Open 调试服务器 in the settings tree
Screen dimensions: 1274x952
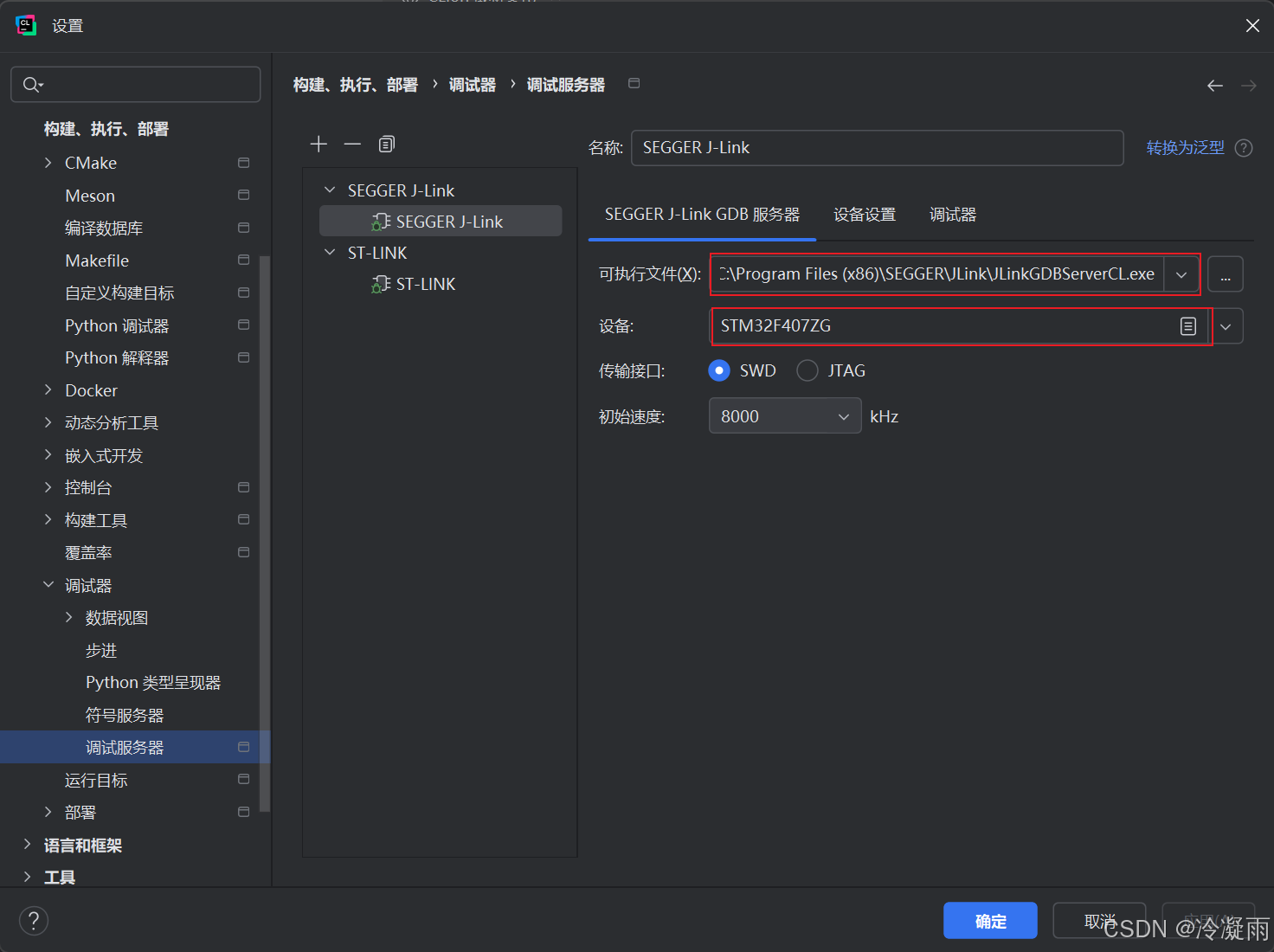coord(135,747)
